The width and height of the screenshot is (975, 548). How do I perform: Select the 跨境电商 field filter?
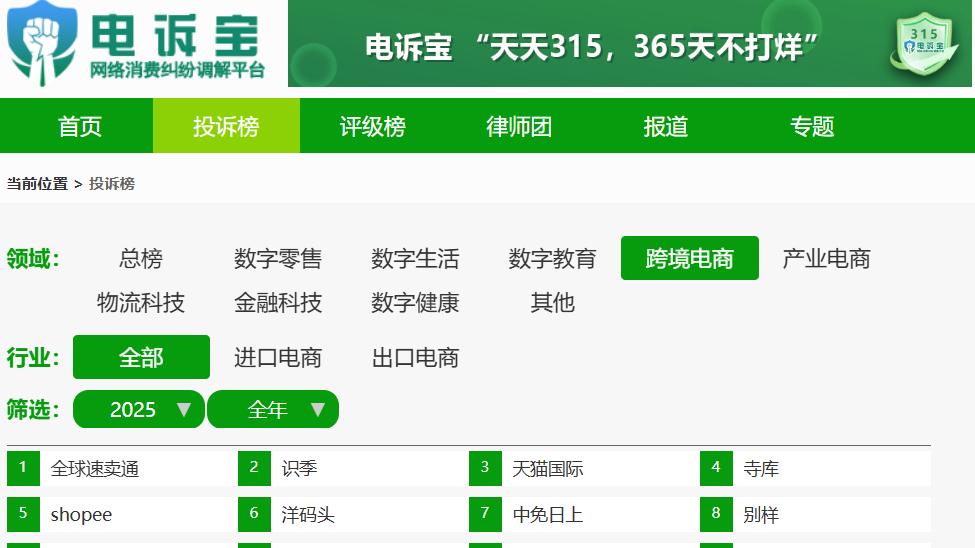coord(690,258)
